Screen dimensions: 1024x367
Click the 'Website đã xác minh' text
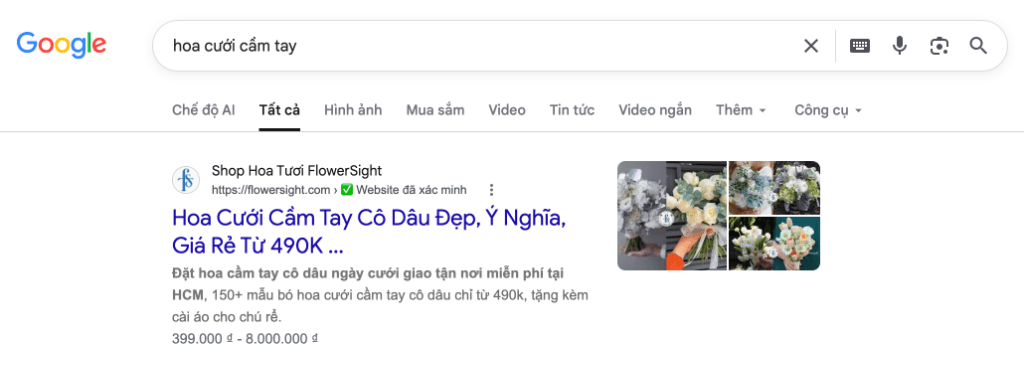411,190
